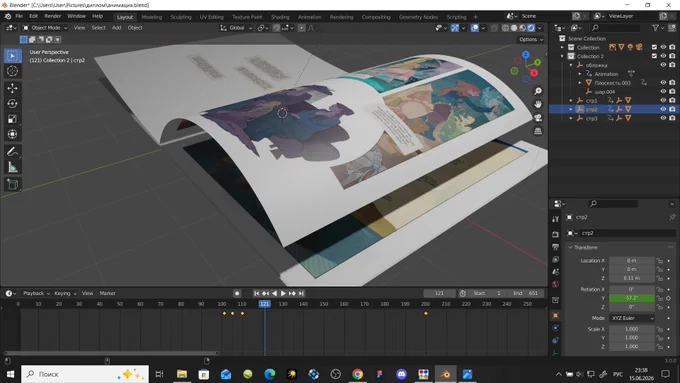The height and width of the screenshot is (383, 680).
Task: Collapse обложка tree item
Action: coord(571,65)
